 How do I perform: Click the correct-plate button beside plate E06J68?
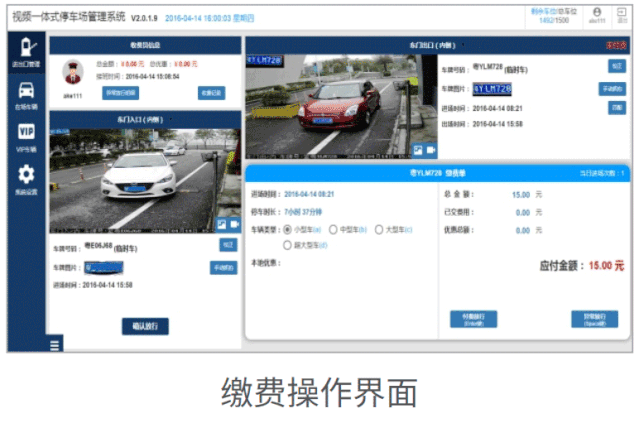coord(228,245)
